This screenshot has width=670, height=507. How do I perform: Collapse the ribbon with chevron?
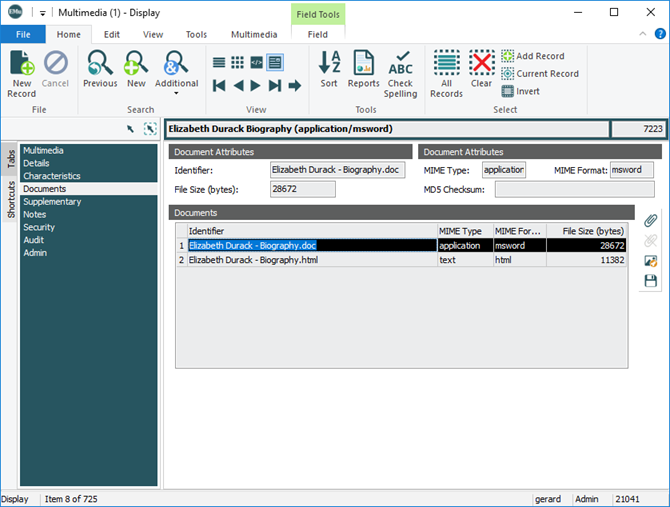643,34
